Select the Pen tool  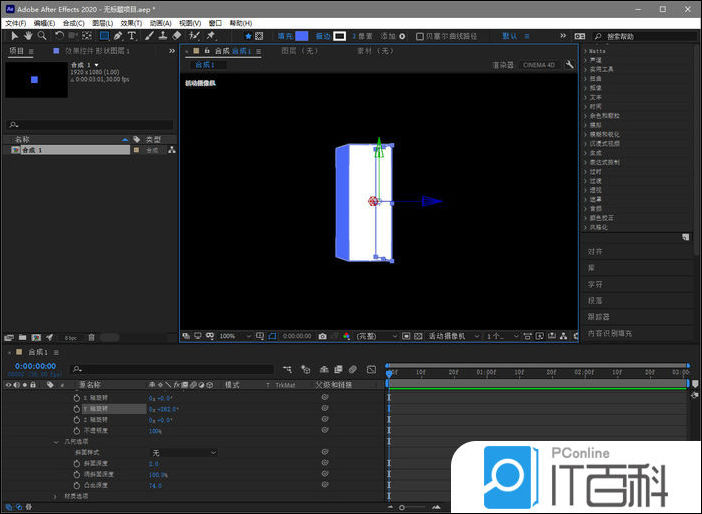118,36
